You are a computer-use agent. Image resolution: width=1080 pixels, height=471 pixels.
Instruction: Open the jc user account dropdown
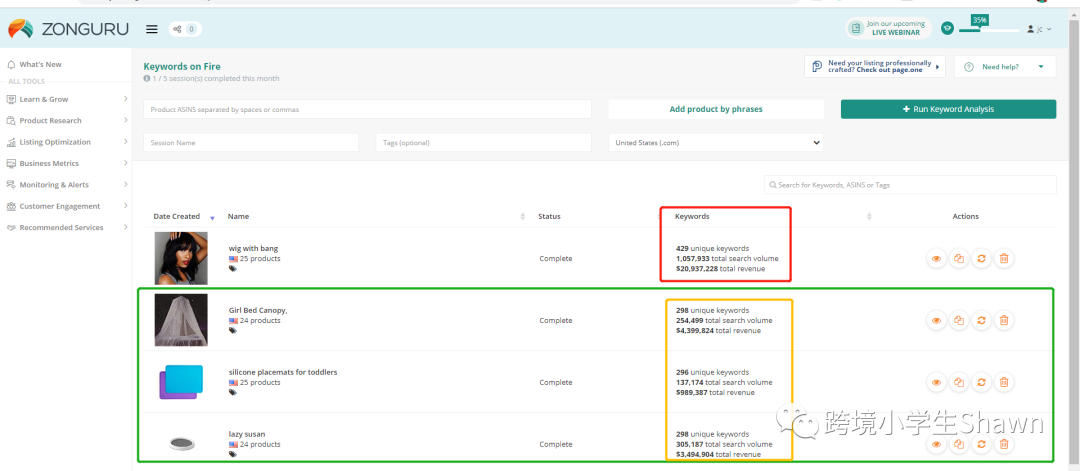(x=1040, y=29)
